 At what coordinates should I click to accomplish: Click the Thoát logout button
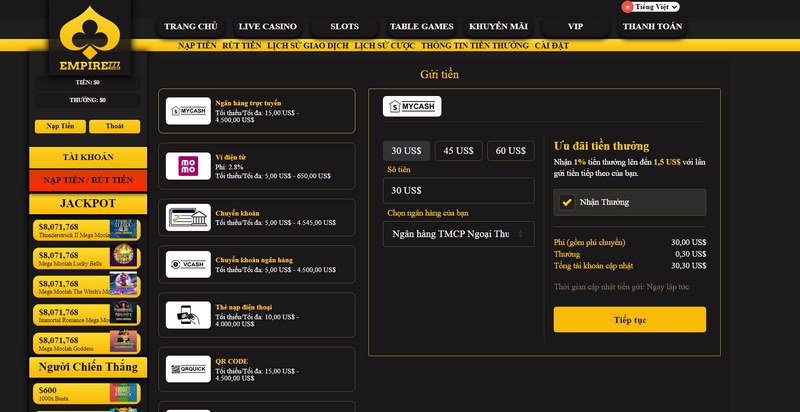click(114, 126)
